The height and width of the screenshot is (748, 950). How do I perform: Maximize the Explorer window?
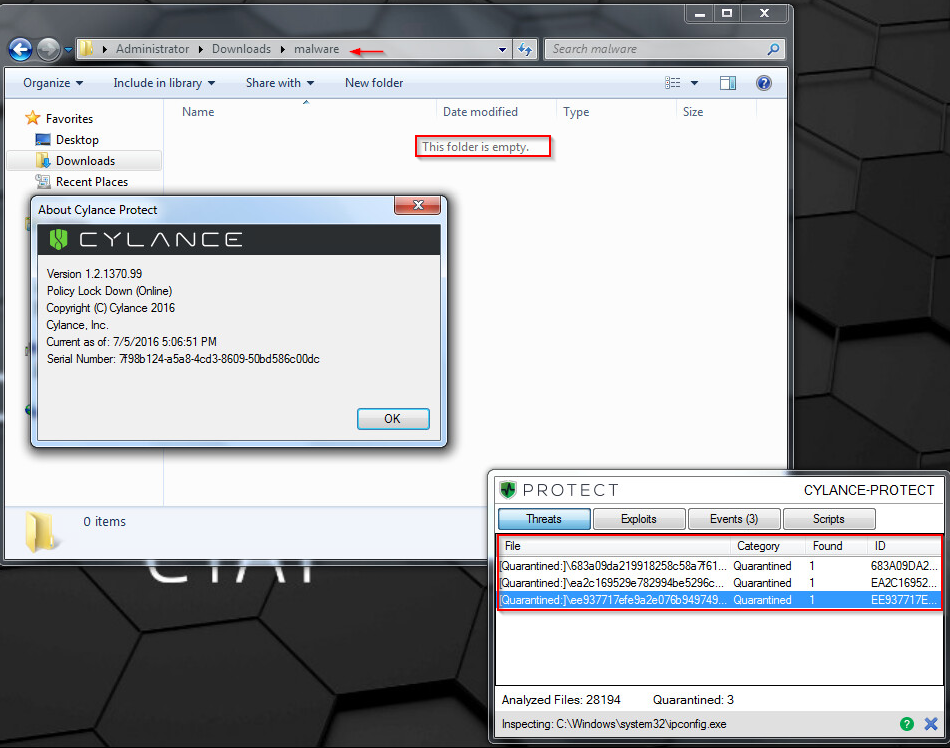click(727, 13)
